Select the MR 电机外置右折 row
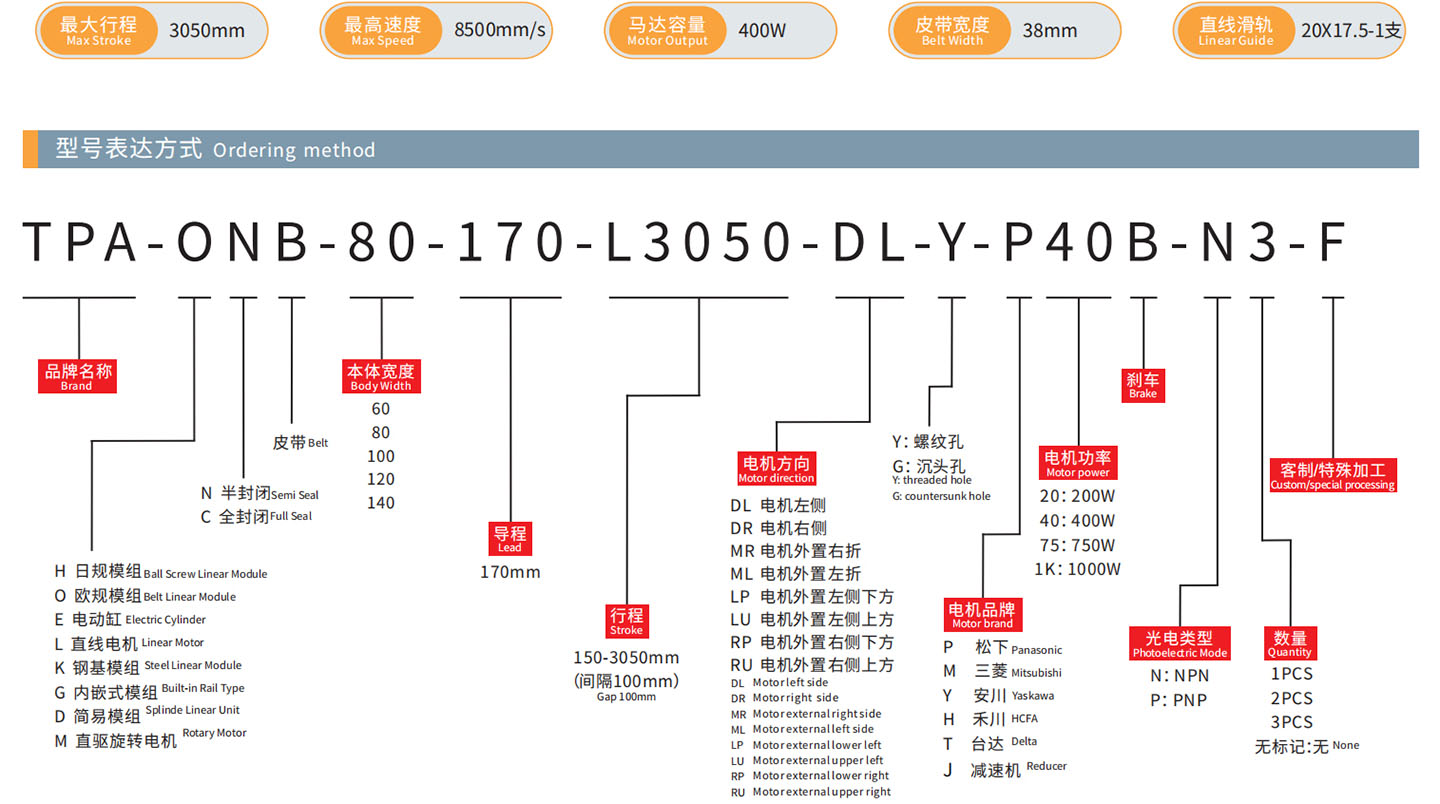 (x=795, y=551)
